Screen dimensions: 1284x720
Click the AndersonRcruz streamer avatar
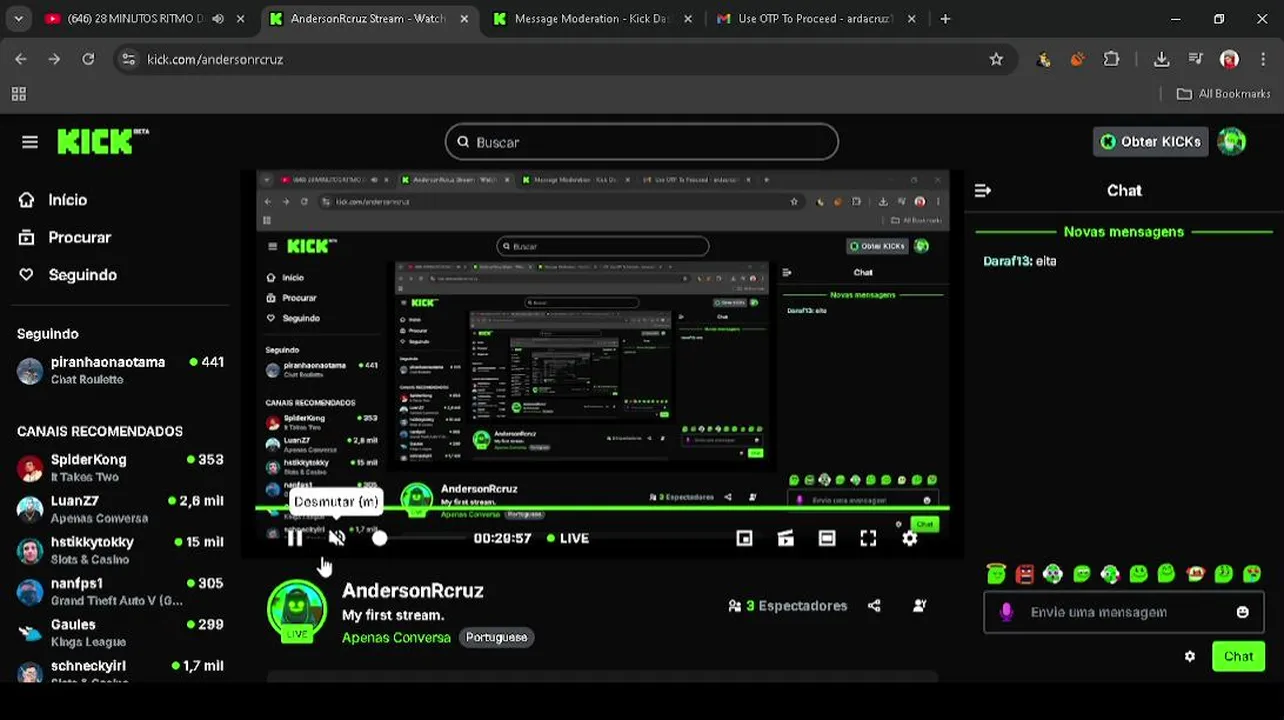pos(297,609)
